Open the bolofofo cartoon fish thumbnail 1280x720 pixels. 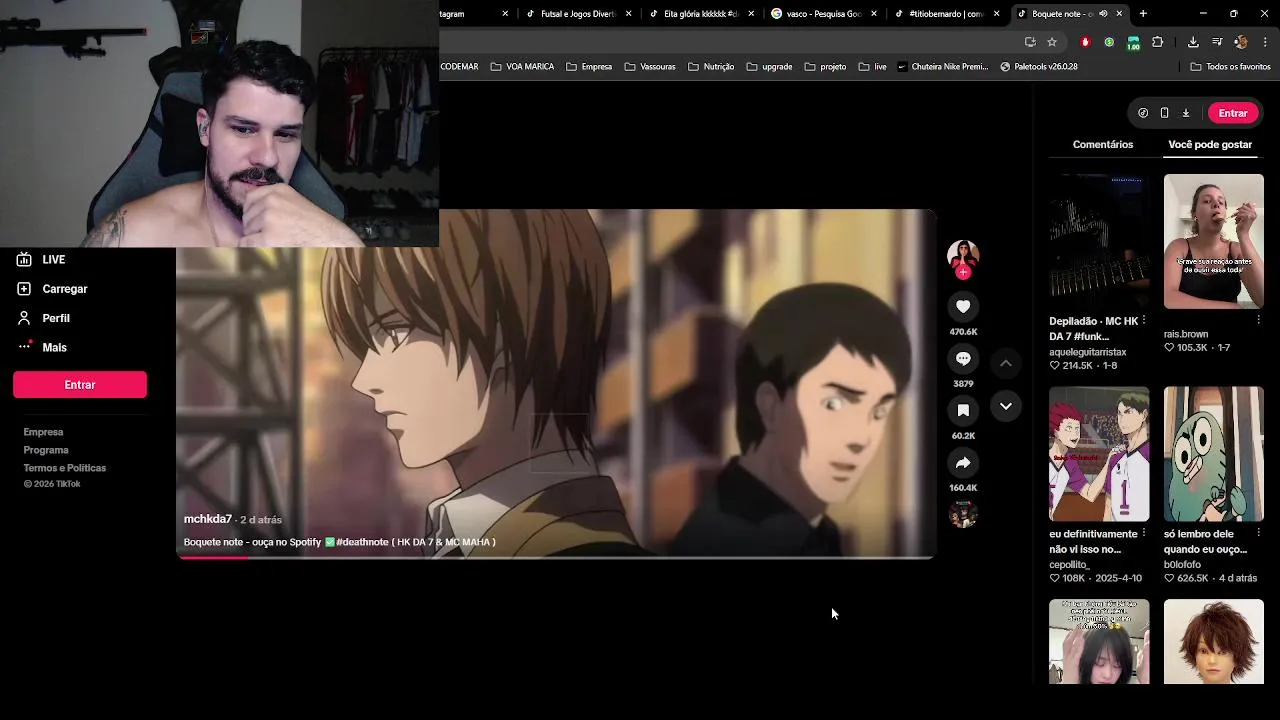coord(1214,454)
